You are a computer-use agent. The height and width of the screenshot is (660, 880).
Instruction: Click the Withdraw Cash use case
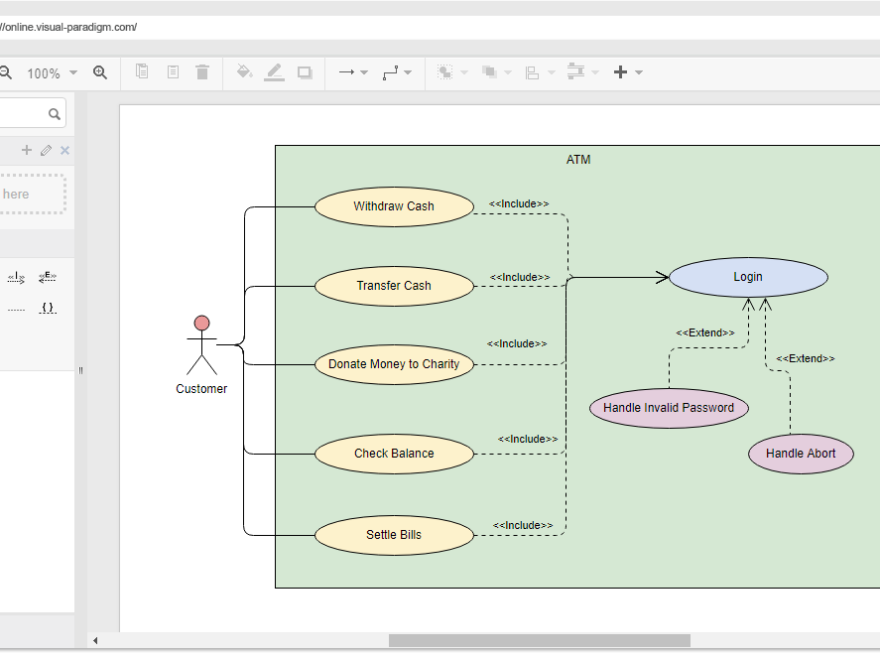point(394,206)
